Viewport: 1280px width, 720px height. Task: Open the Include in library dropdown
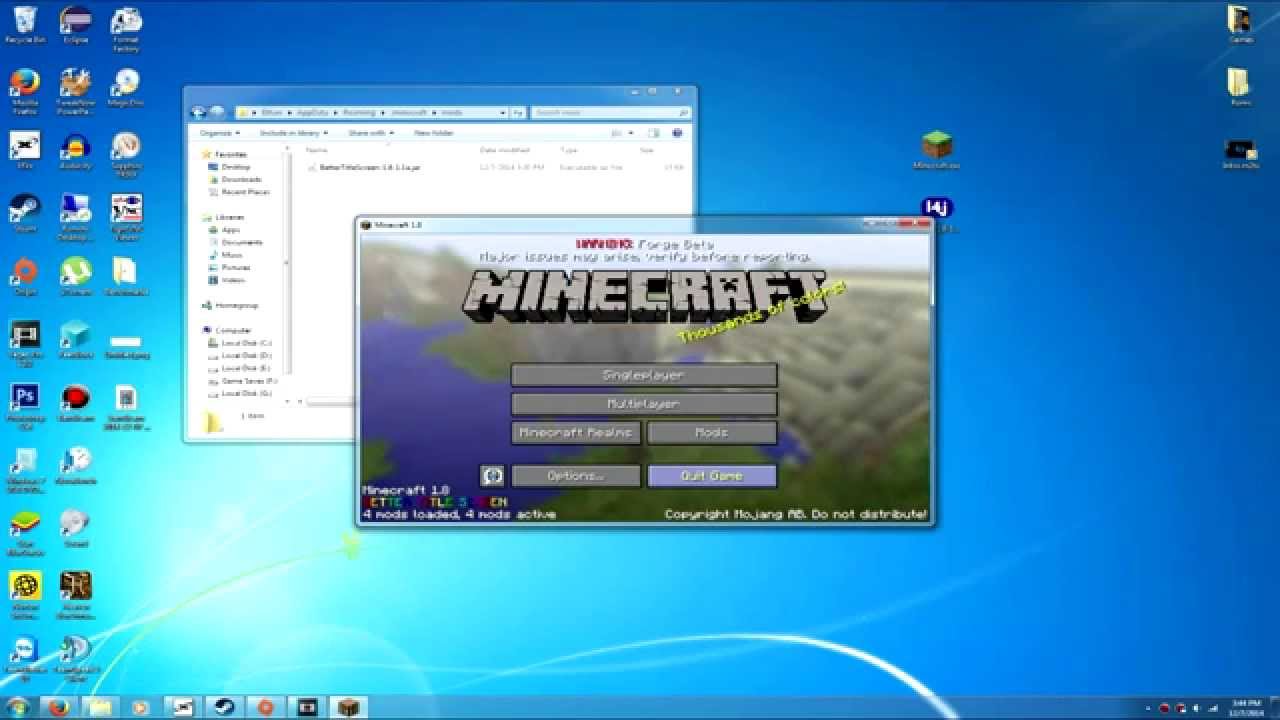pos(292,132)
